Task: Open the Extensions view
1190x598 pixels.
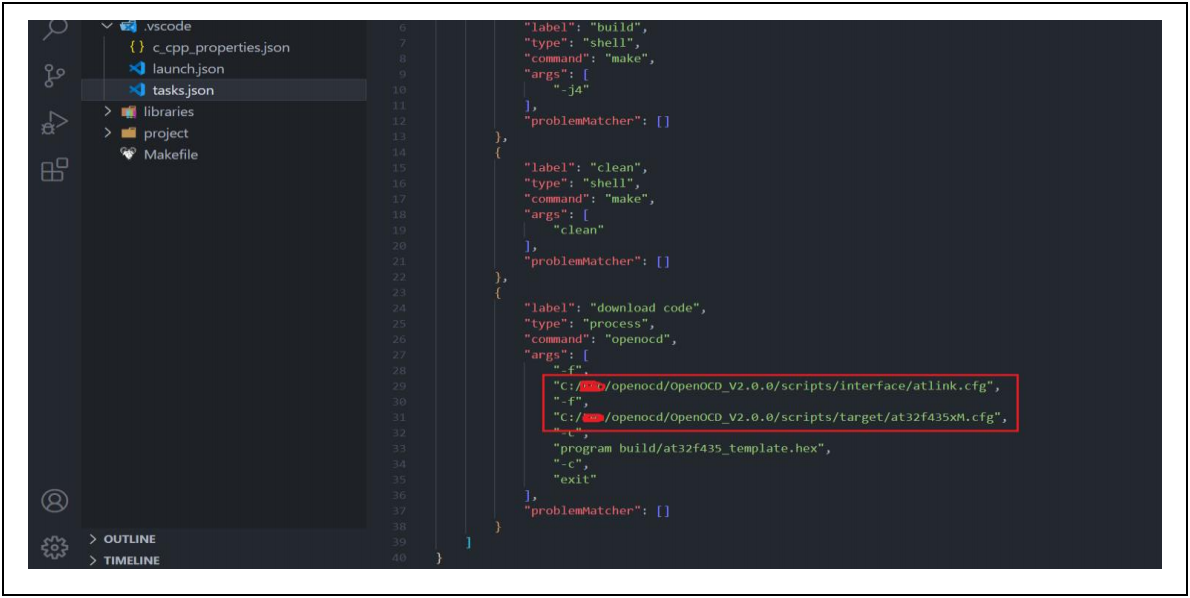Action: coord(55,169)
